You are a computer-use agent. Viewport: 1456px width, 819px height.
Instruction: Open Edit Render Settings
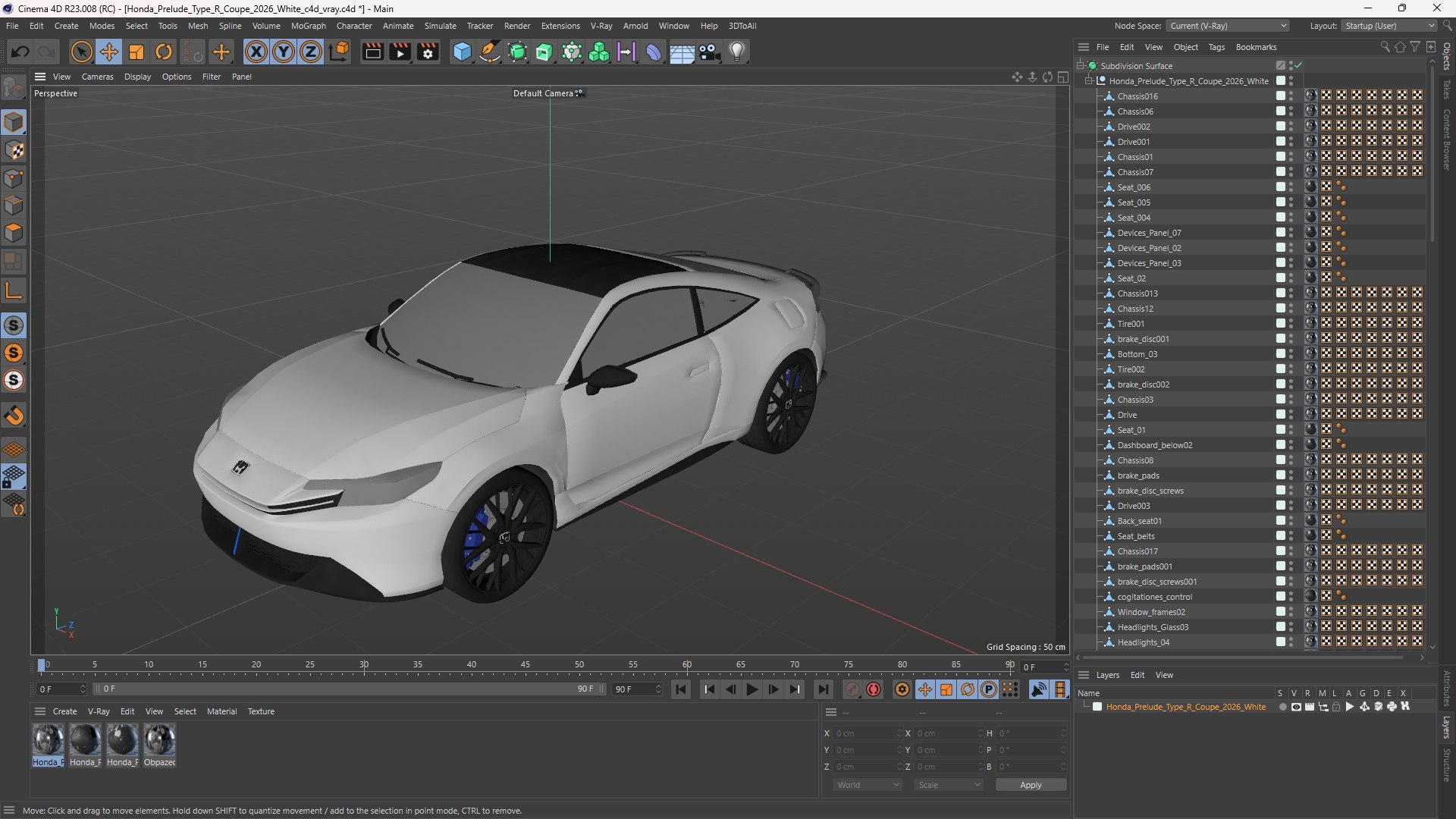coord(428,52)
